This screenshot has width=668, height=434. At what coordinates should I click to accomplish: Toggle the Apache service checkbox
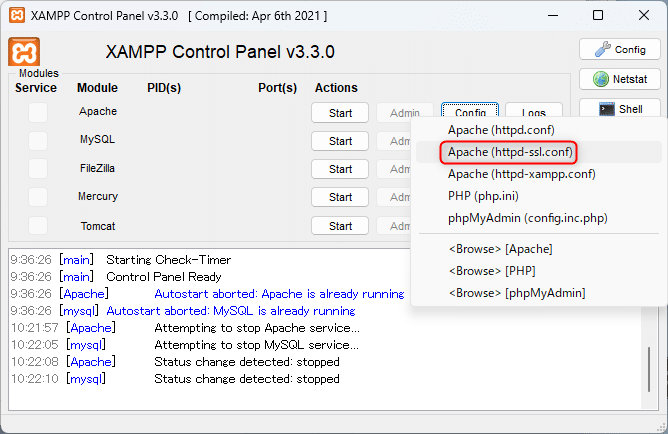(x=38, y=112)
